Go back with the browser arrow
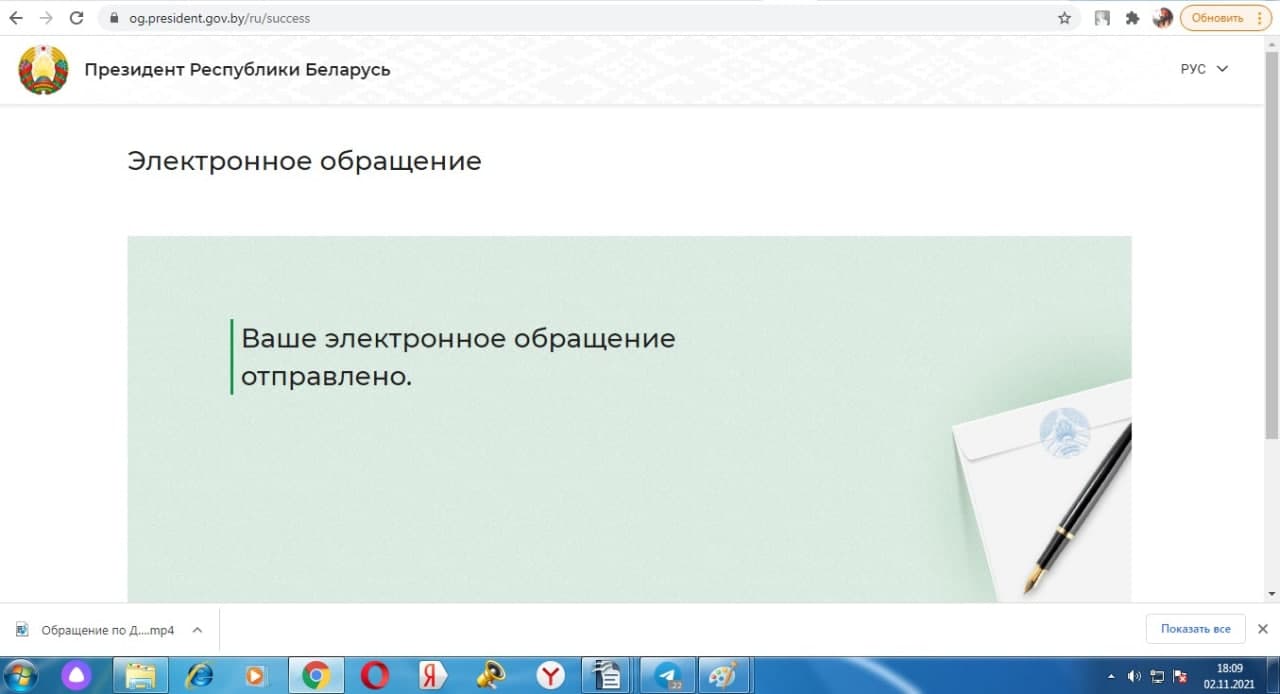The height and width of the screenshot is (694, 1280). tap(16, 18)
